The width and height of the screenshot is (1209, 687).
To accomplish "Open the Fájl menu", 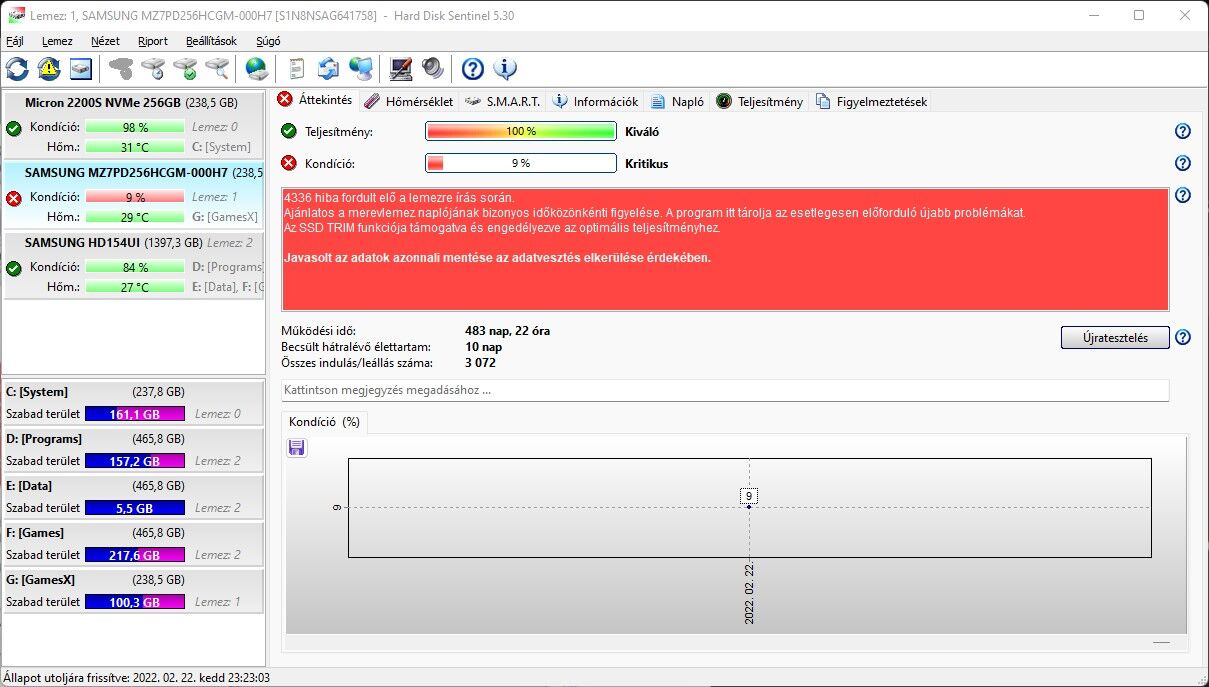I will pos(15,41).
